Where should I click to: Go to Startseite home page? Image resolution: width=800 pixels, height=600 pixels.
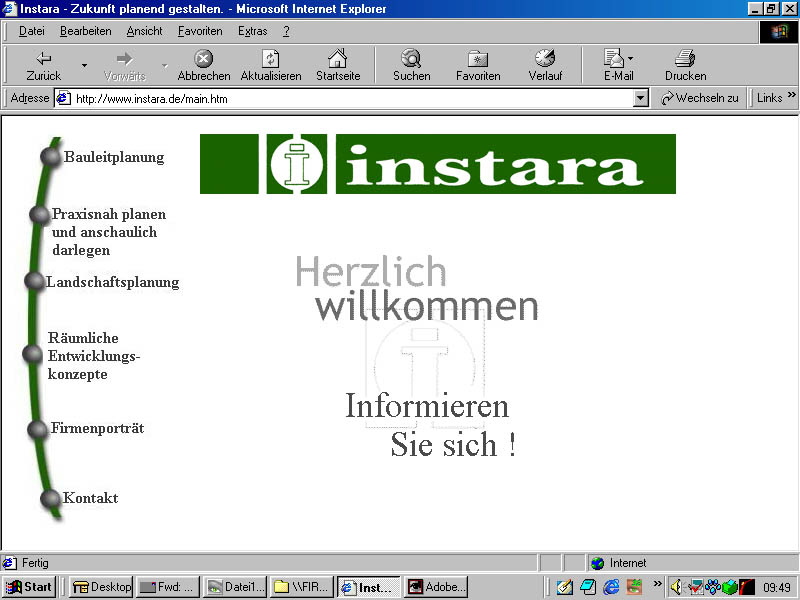tap(338, 66)
